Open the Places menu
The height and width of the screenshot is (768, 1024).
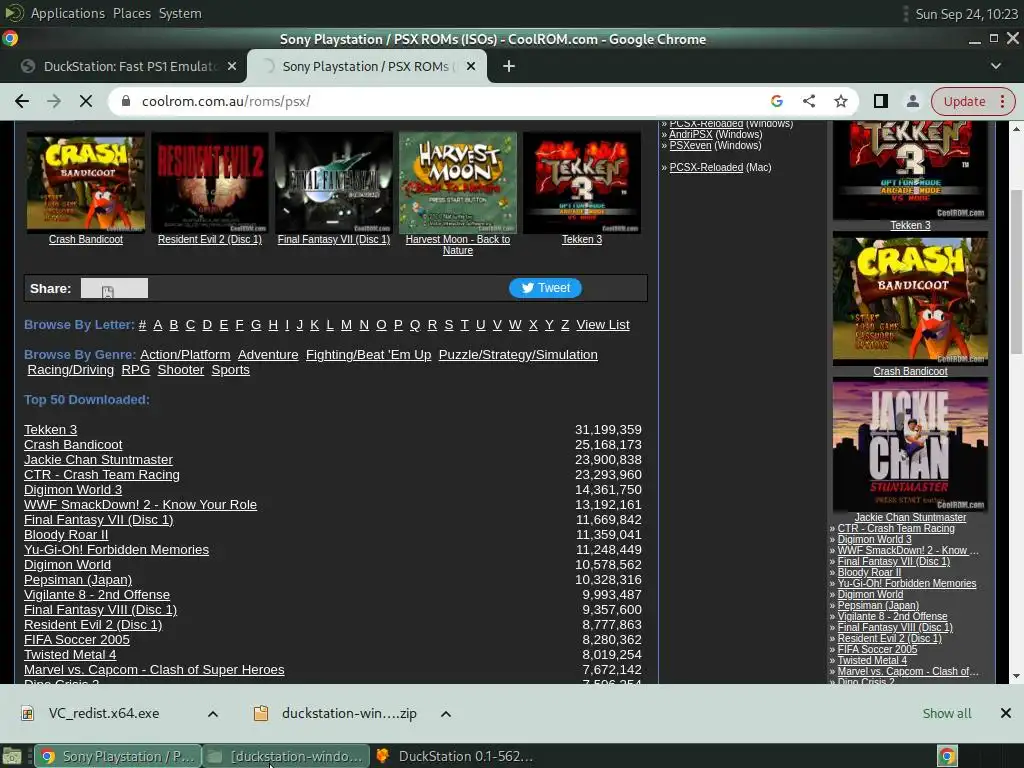tap(131, 13)
